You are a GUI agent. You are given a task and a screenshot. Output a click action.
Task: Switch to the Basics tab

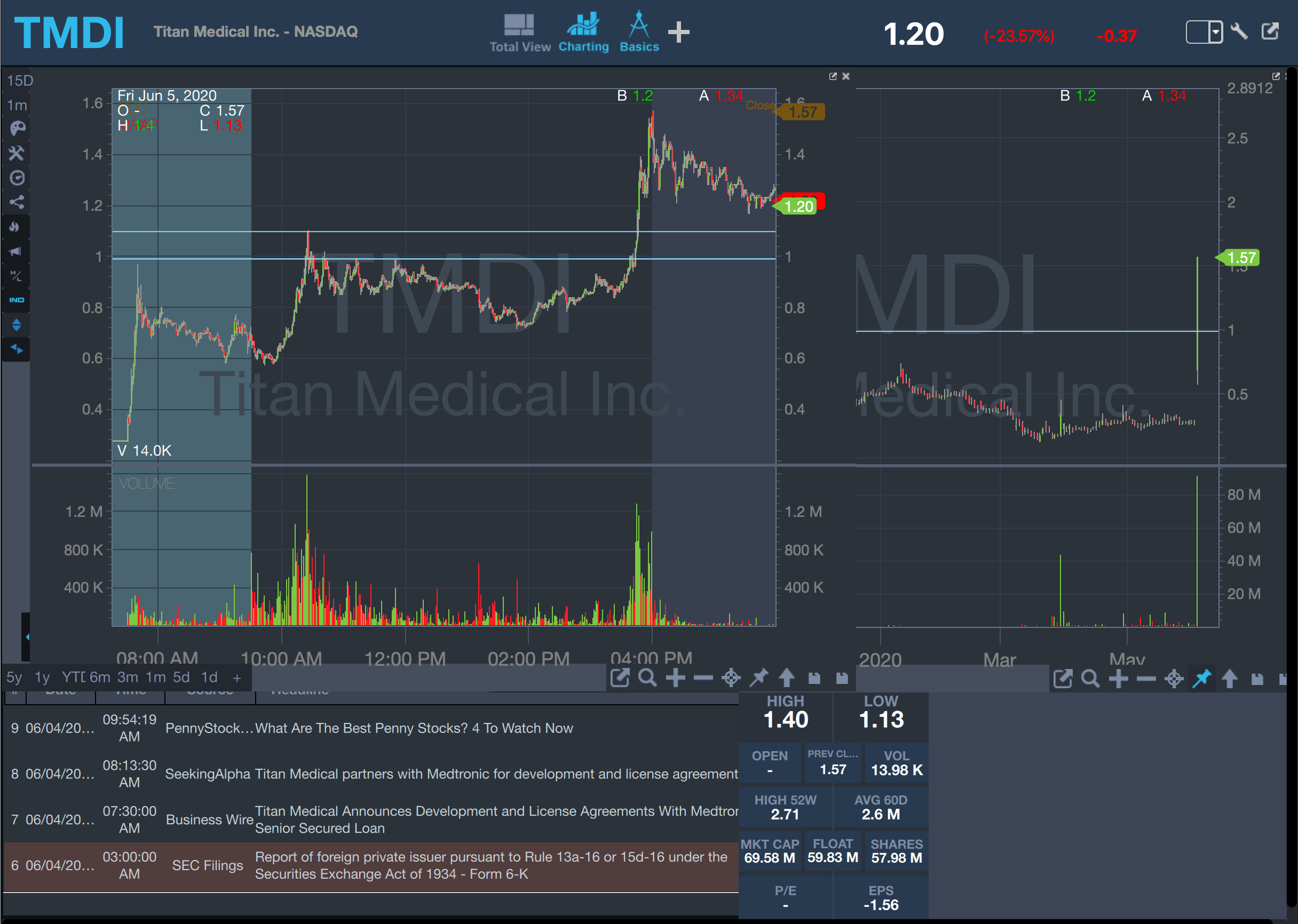pyautogui.click(x=639, y=33)
